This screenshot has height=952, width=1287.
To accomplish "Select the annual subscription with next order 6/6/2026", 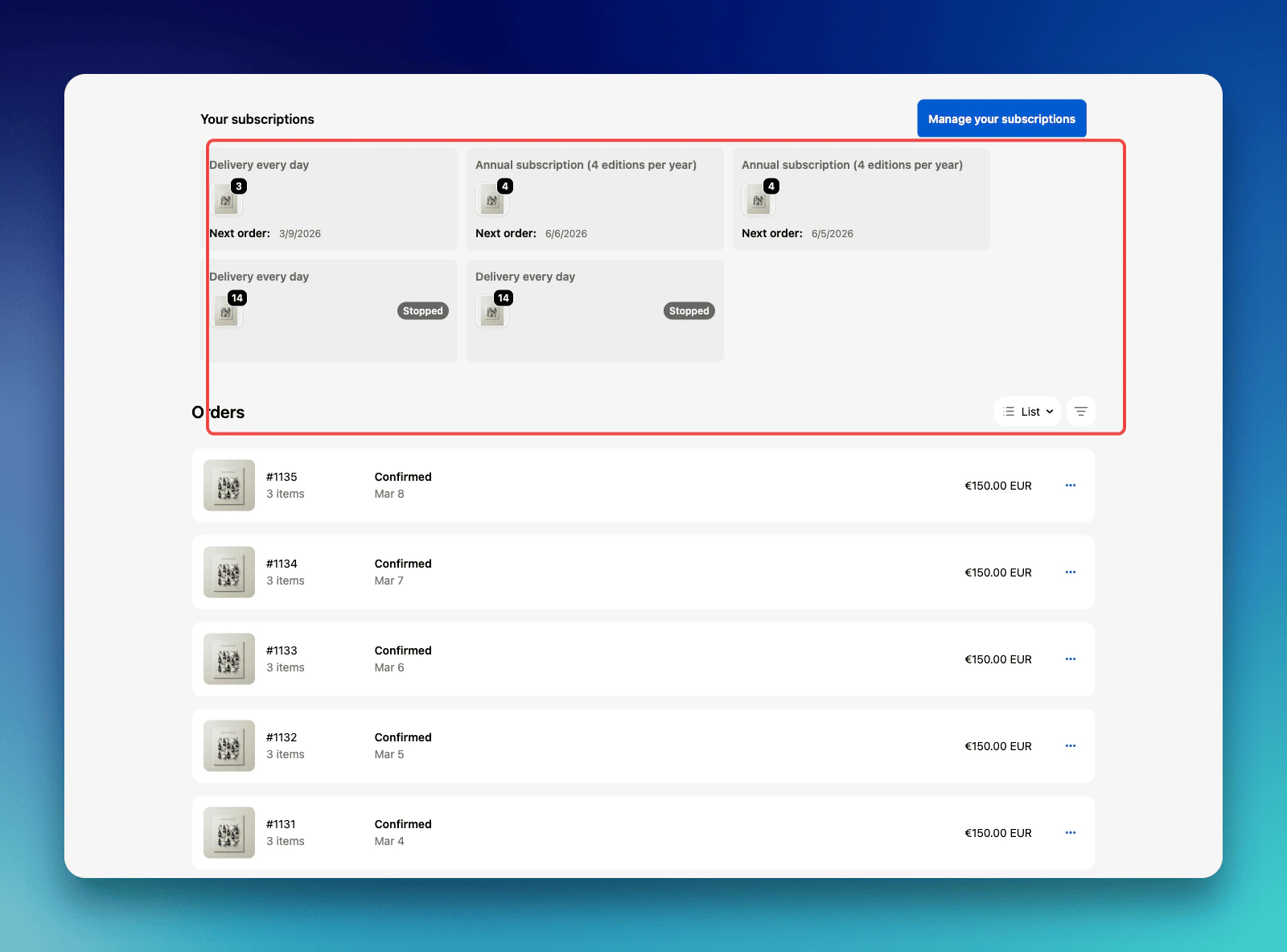I will pyautogui.click(x=595, y=199).
